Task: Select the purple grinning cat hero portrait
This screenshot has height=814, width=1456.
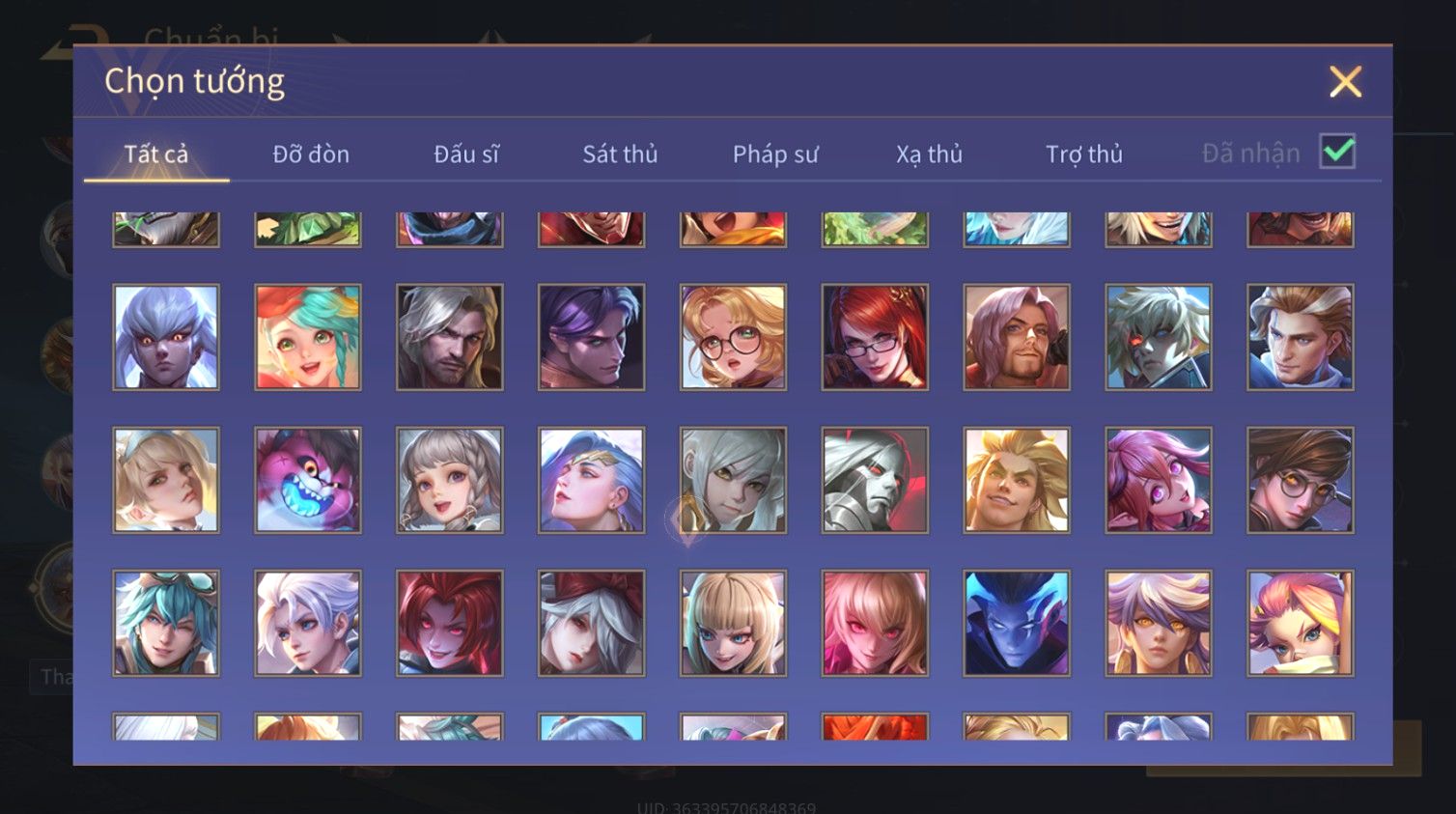Action: pos(308,480)
